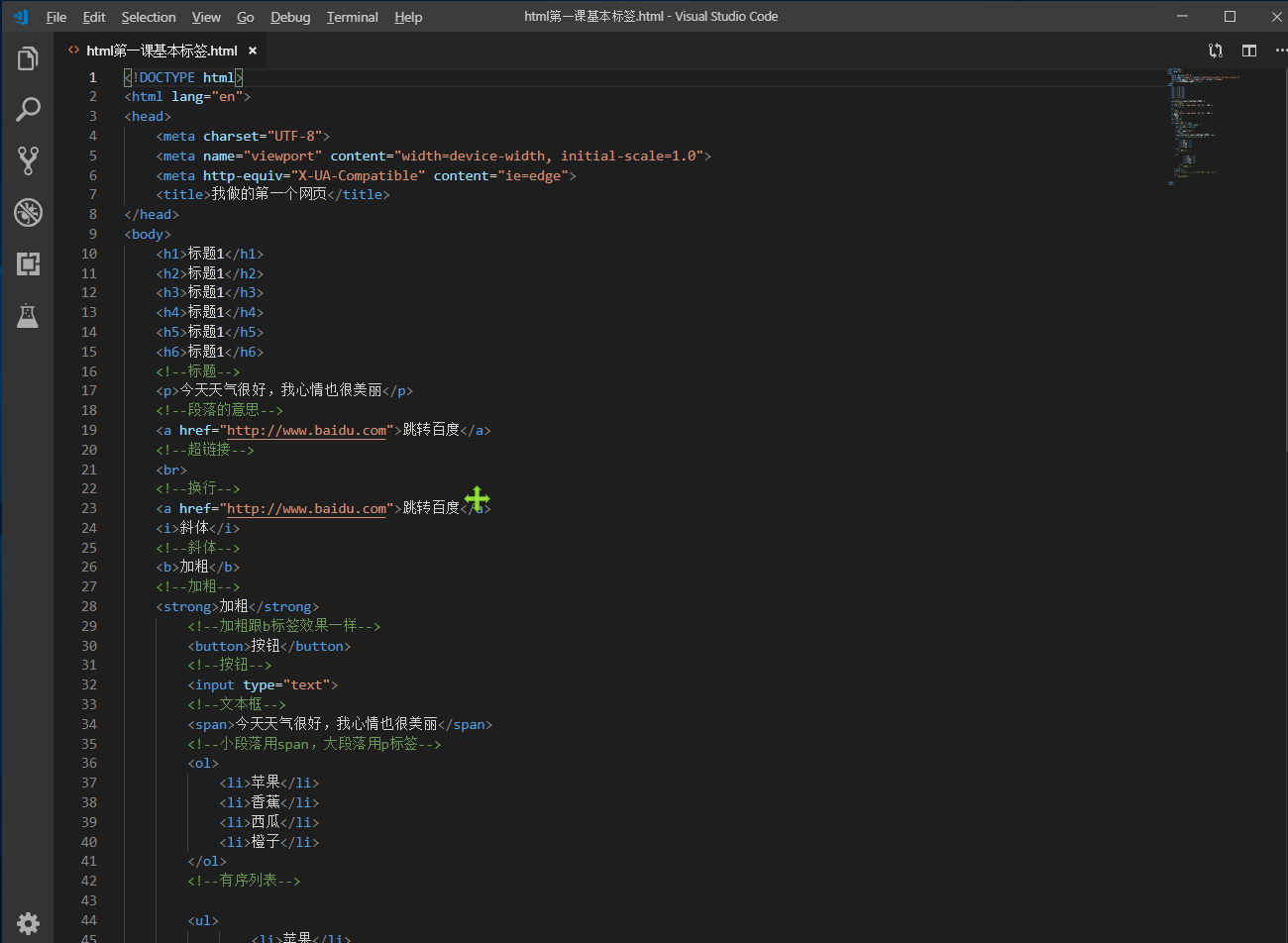Open the Search view in activity bar
This screenshot has width=1288, height=943.
click(x=28, y=109)
